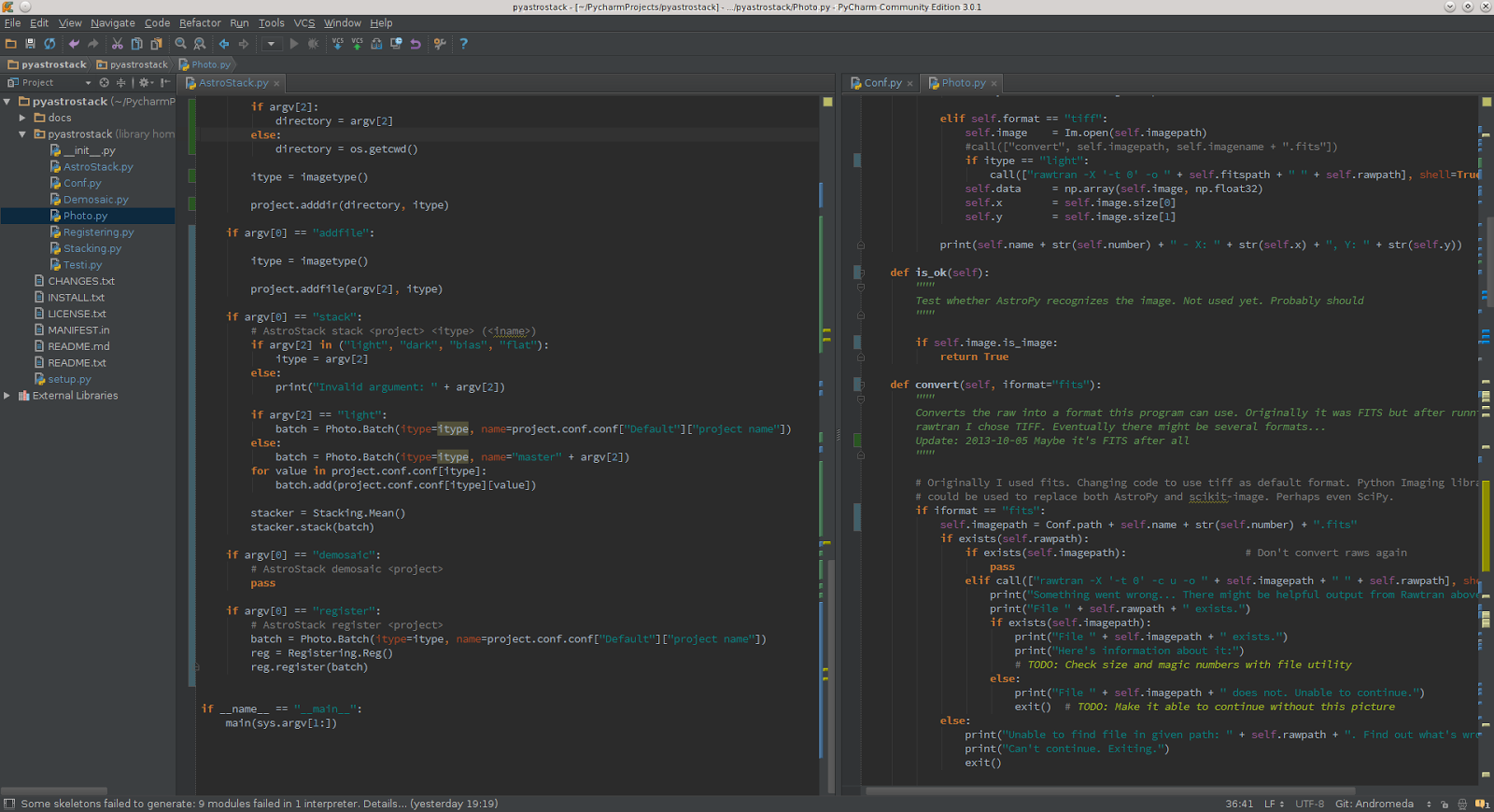This screenshot has width=1494, height=812.
Task: Click the Show History clock icon
Action: click(x=396, y=44)
